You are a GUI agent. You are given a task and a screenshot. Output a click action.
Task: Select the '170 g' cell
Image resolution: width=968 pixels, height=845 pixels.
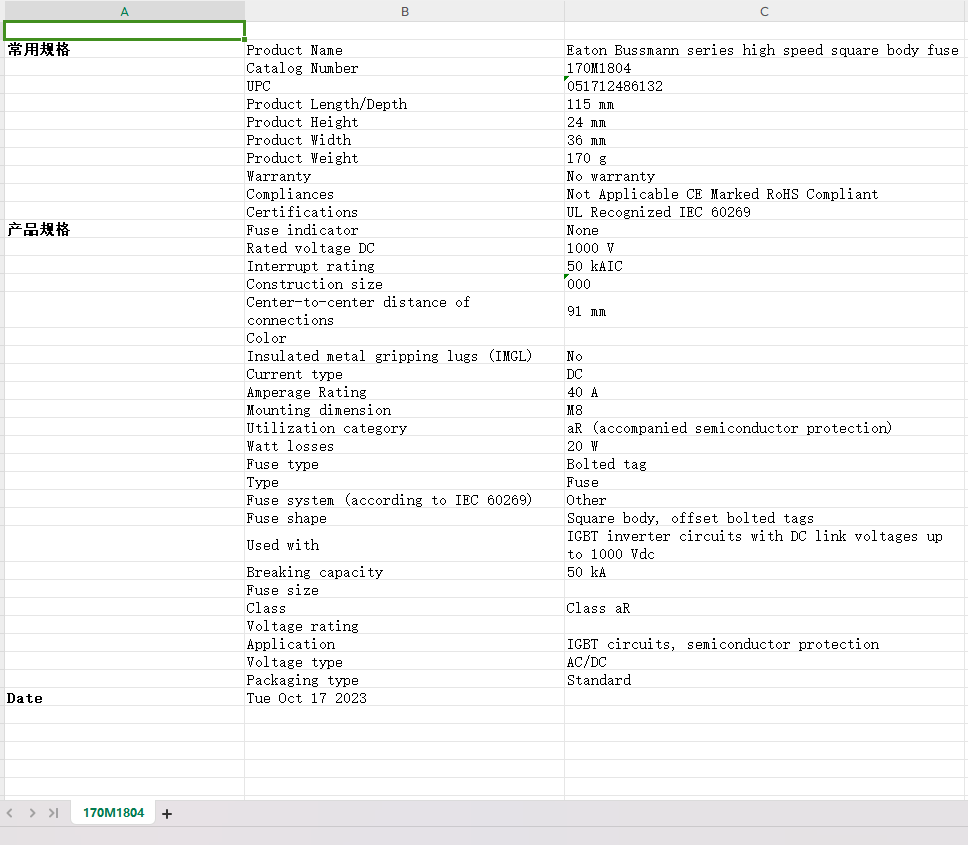[x=764, y=158]
